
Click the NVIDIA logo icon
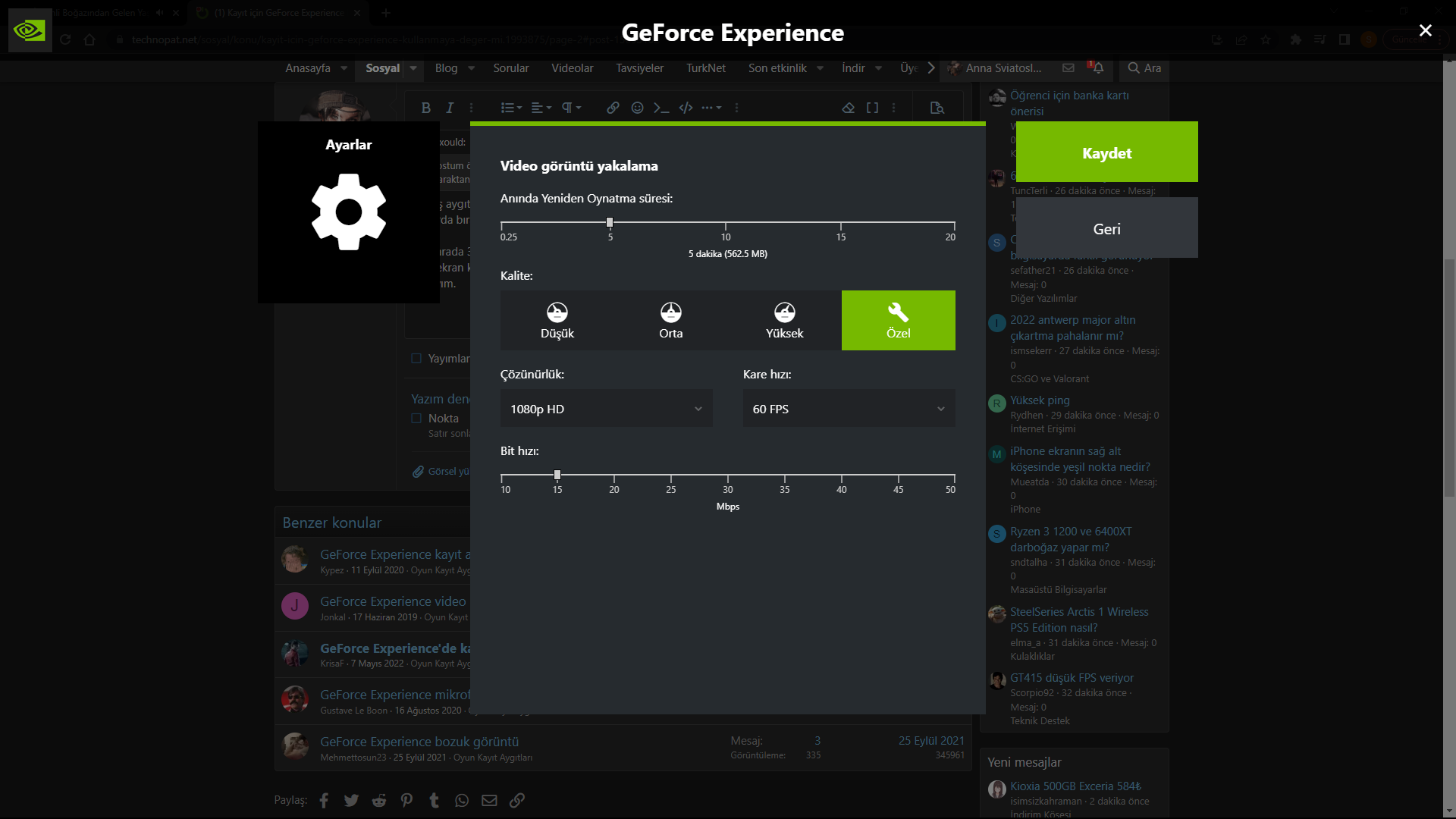click(30, 30)
